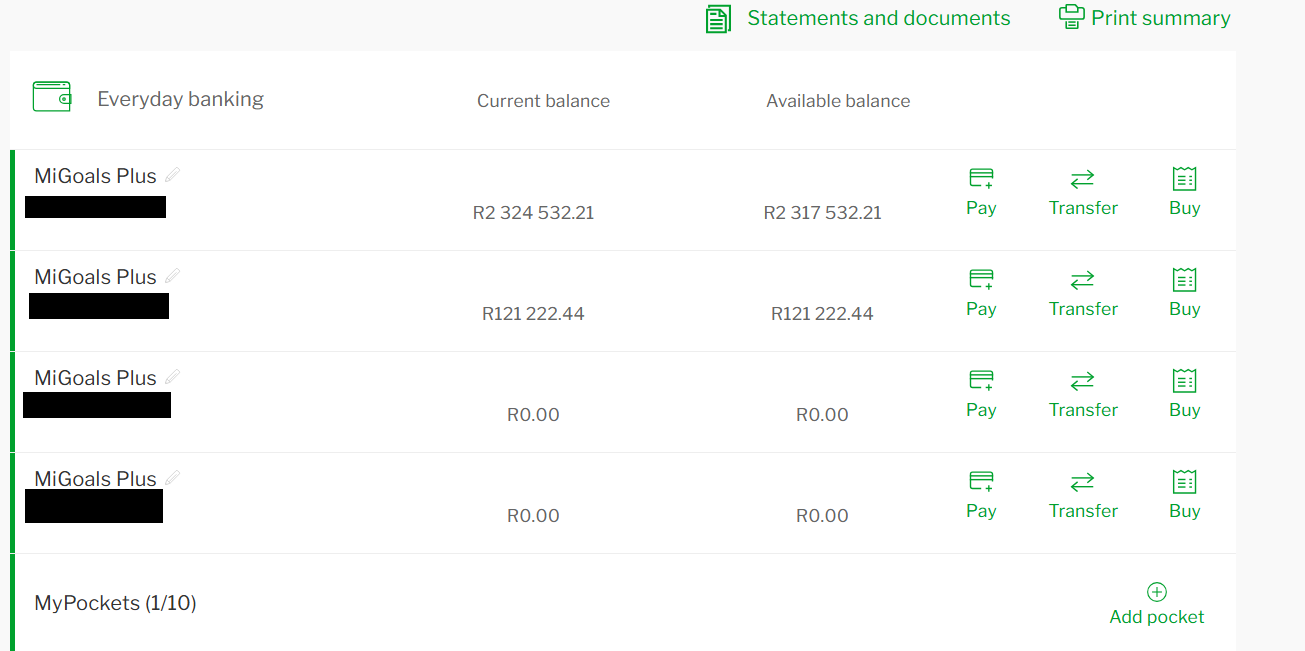Pay from the R121 222.44 account

(981, 293)
